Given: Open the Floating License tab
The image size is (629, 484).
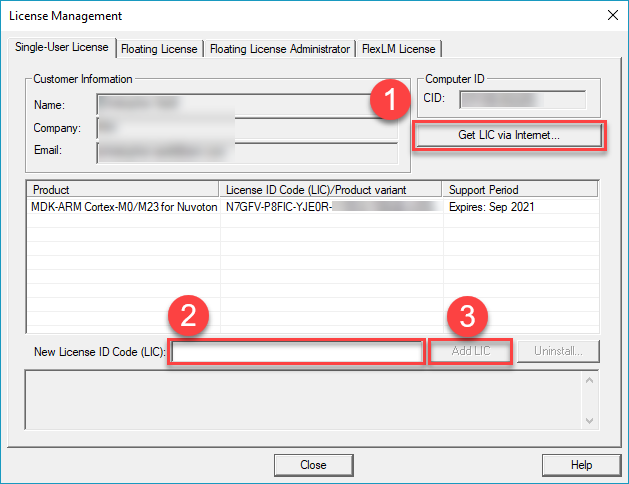Looking at the screenshot, I should [x=159, y=49].
